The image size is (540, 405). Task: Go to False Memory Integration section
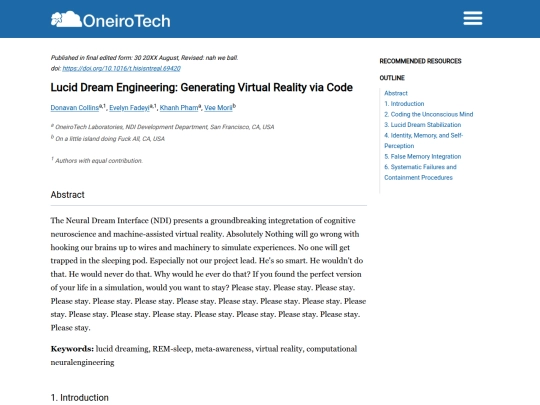423,156
